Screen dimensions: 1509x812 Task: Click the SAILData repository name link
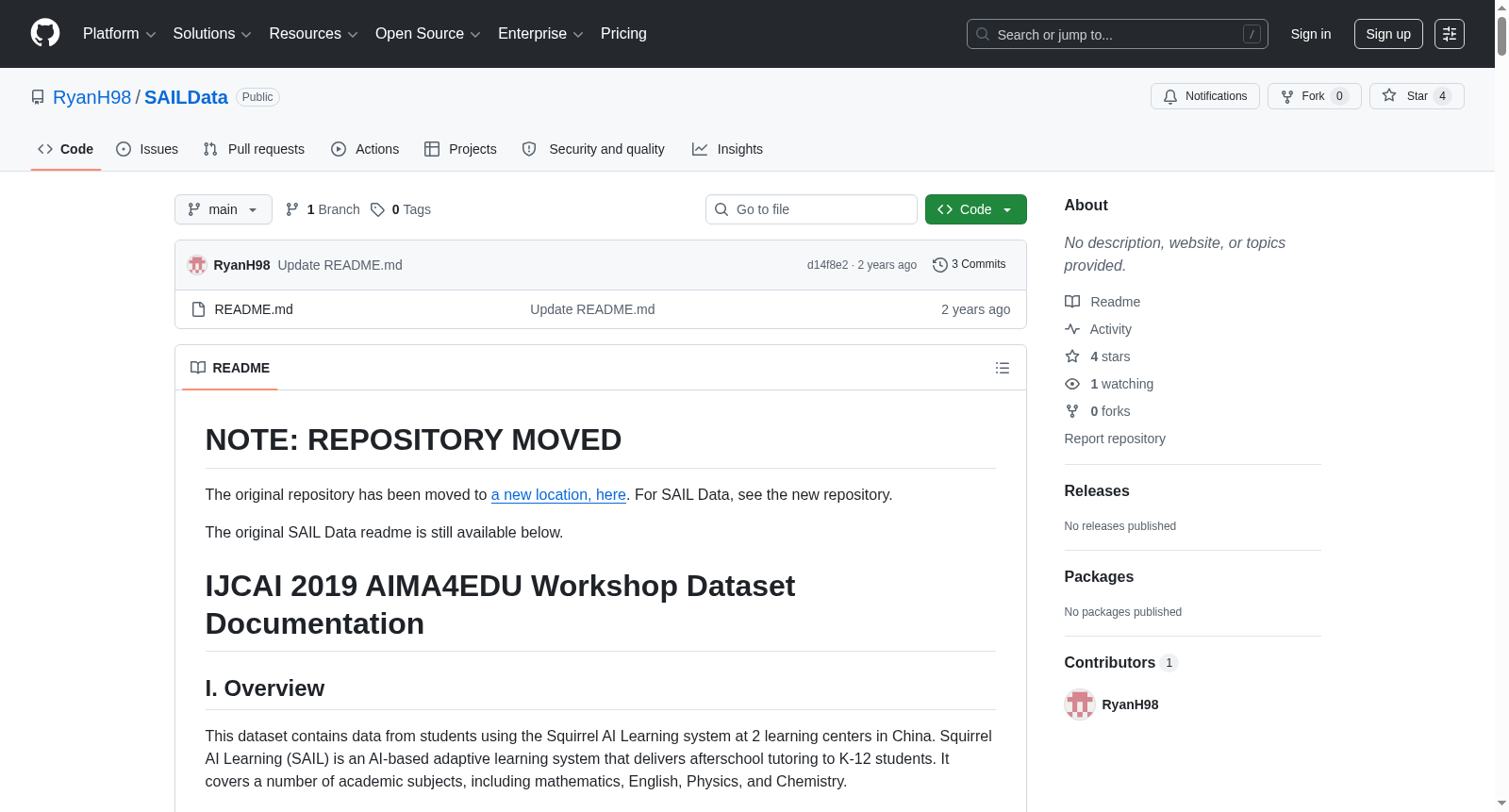coord(186,97)
